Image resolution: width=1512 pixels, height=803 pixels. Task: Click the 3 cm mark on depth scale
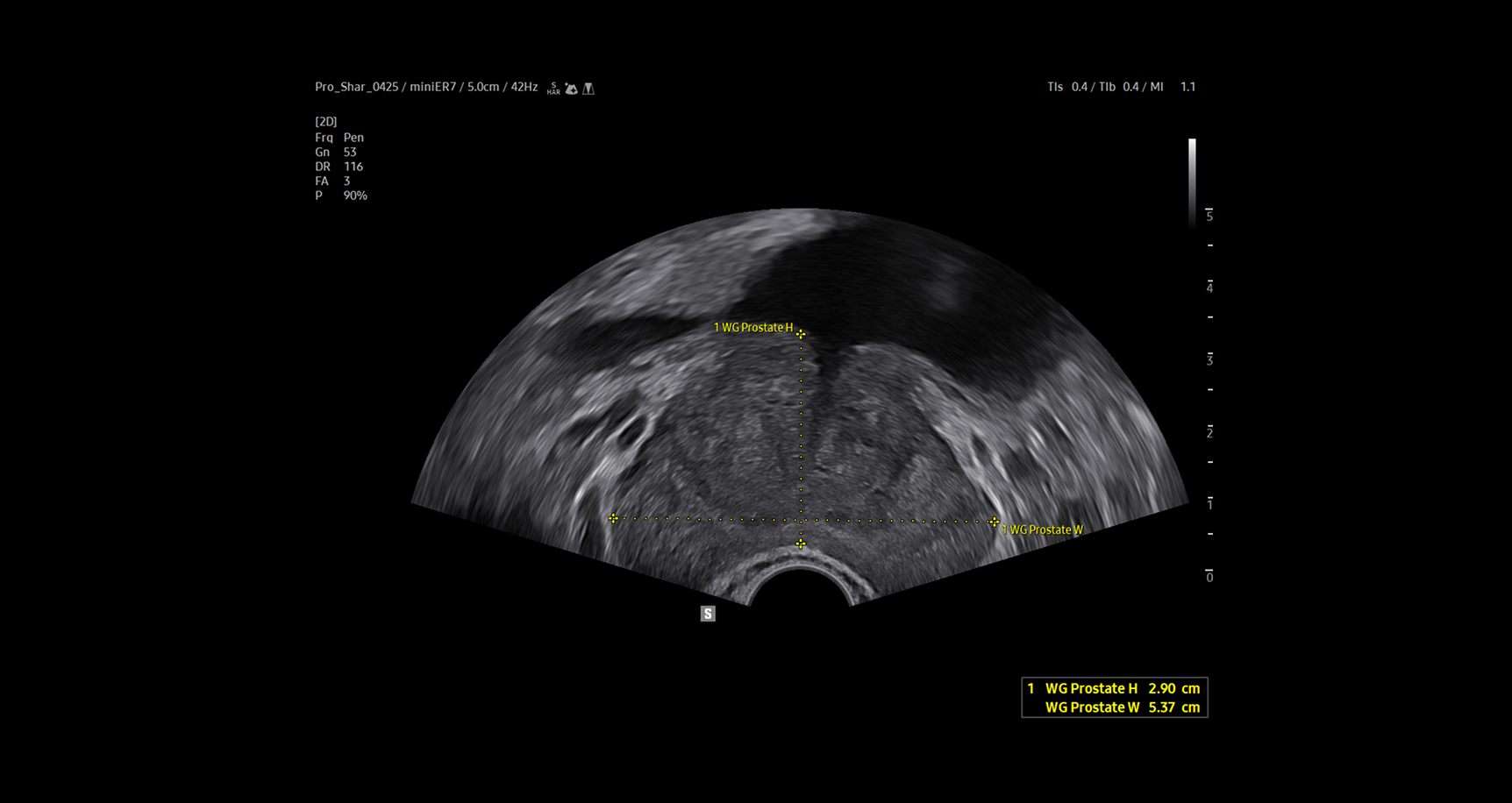point(1209,359)
